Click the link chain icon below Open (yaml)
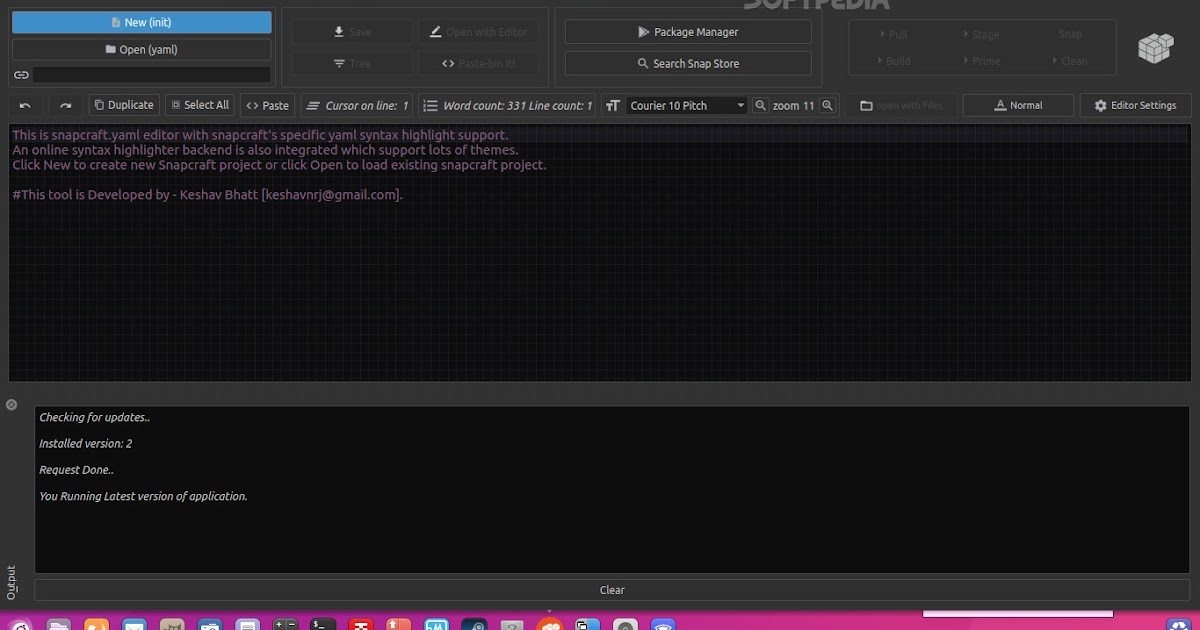 [21, 74]
